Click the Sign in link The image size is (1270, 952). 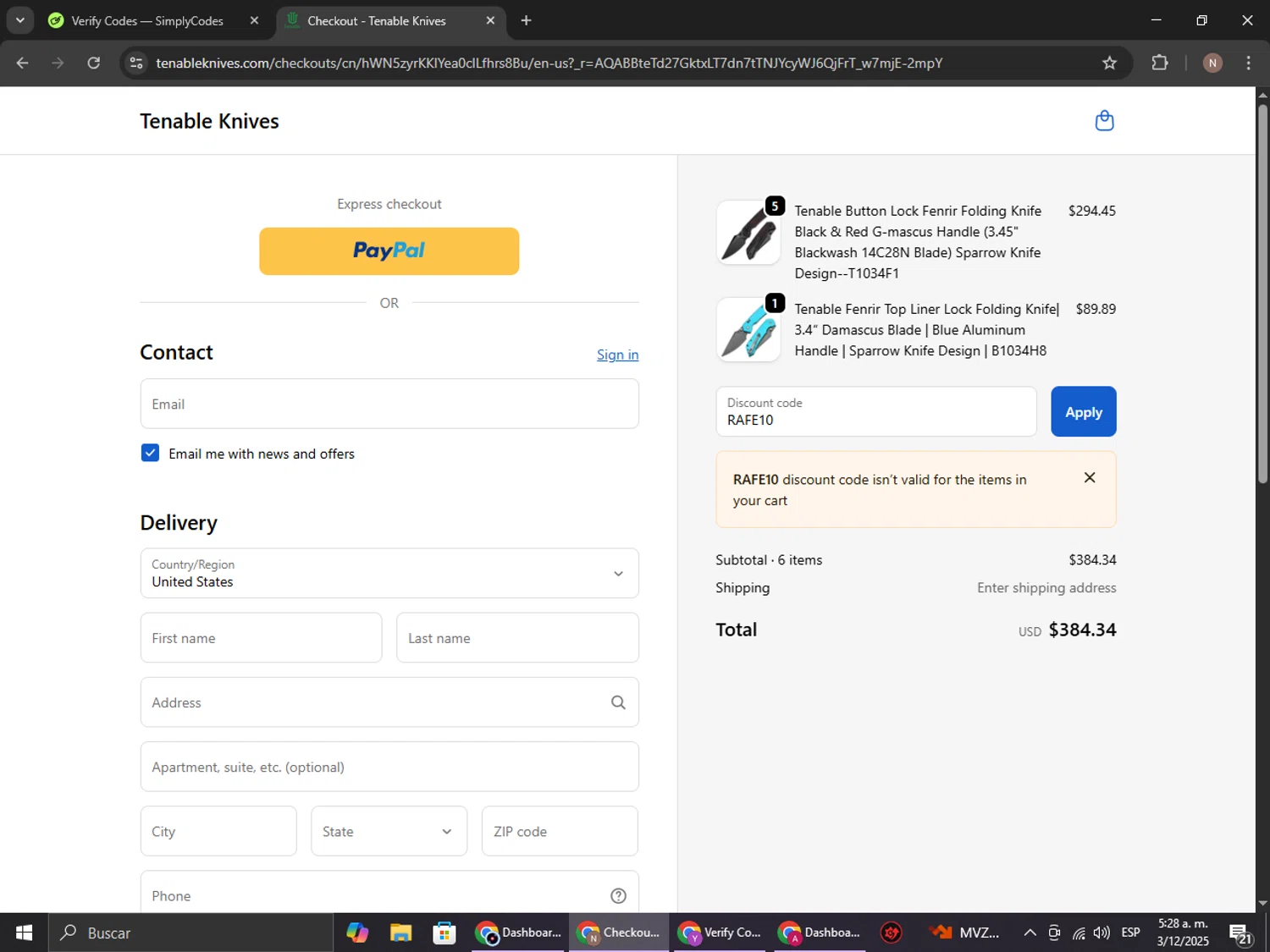(x=617, y=355)
